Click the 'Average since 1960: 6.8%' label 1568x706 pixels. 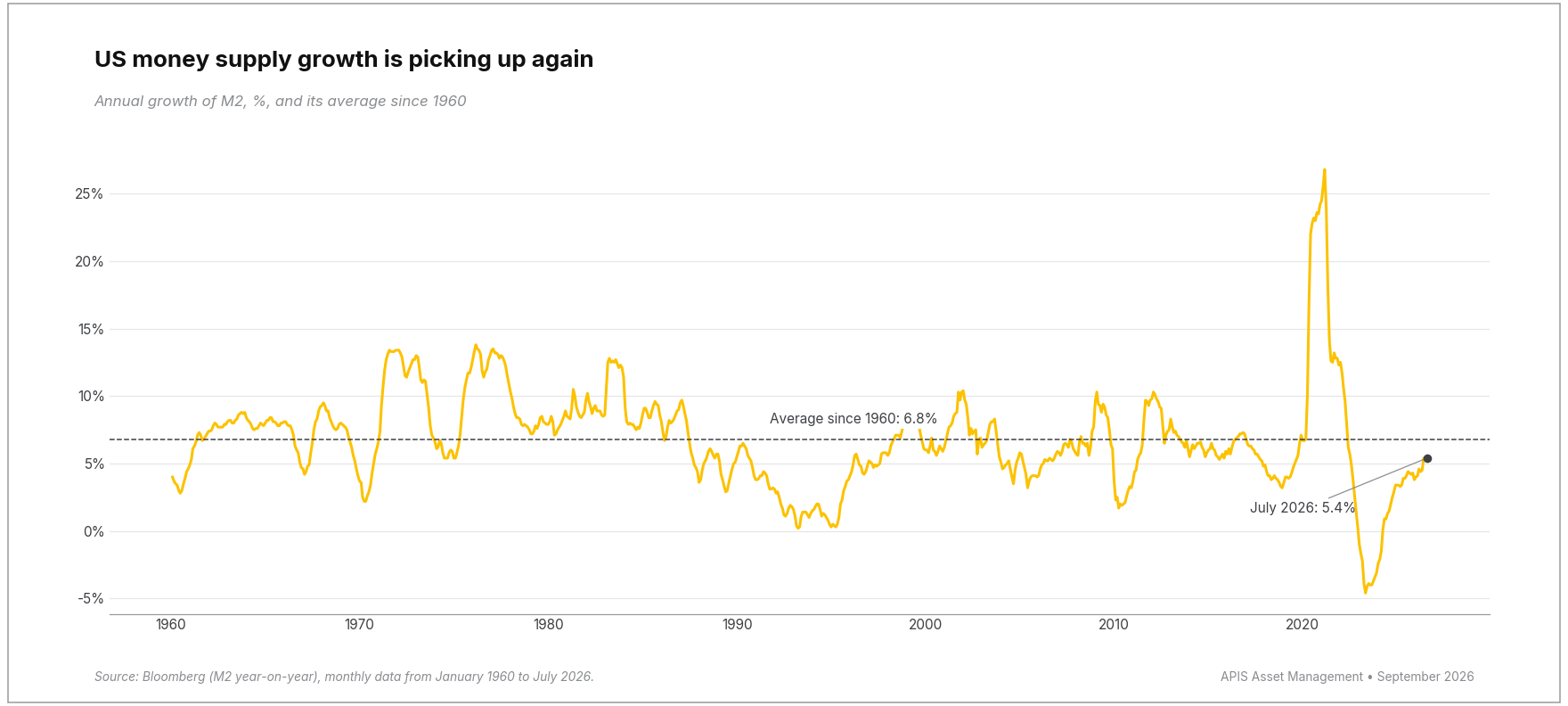tap(853, 418)
